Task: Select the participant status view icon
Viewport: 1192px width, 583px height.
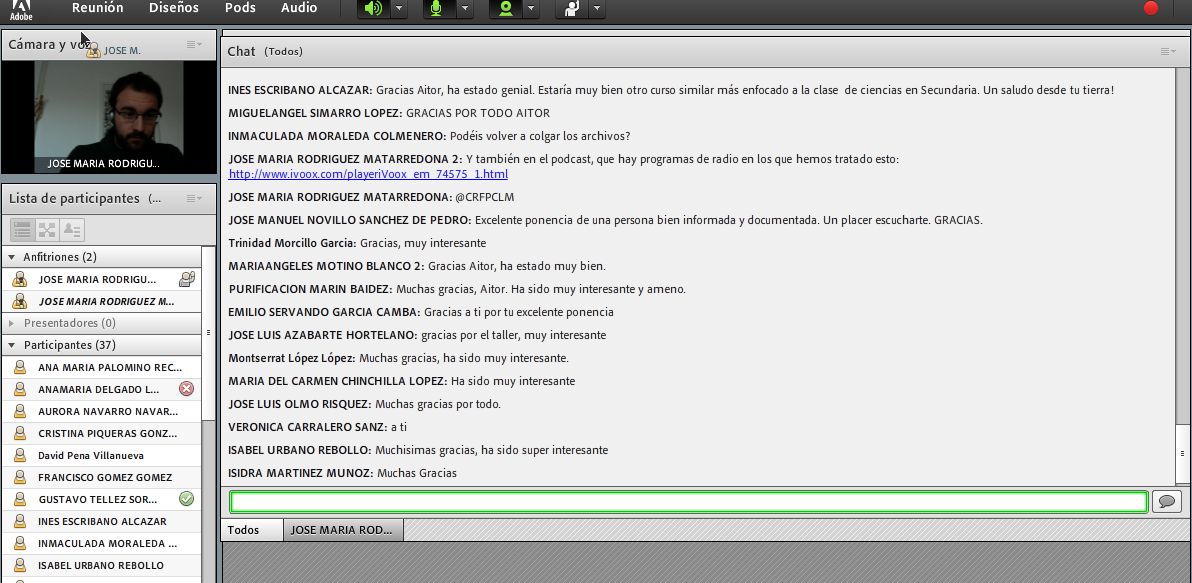Action: tap(71, 230)
